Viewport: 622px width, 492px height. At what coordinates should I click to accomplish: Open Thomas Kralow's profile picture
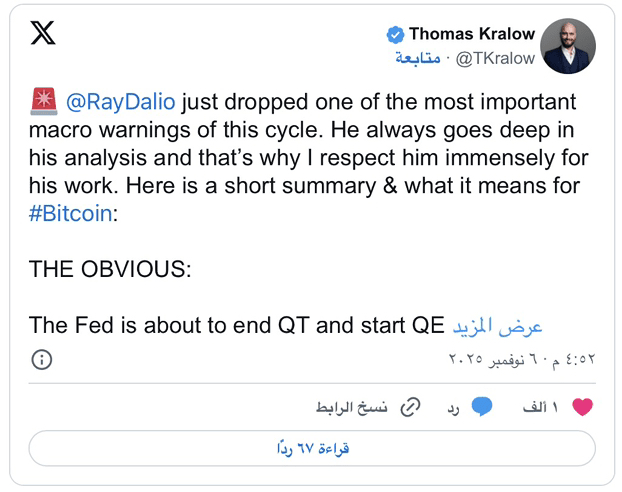click(568, 46)
